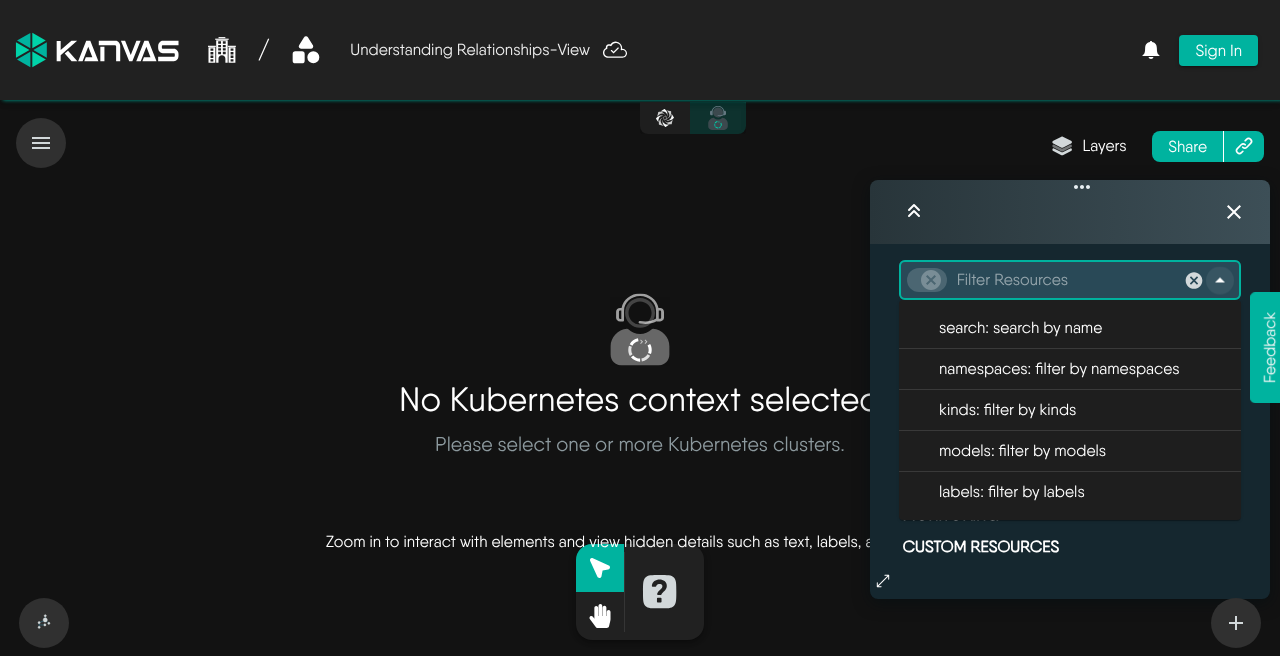The height and width of the screenshot is (656, 1280).
Task: Switch to Designer mode icon
Action: click(x=665, y=118)
